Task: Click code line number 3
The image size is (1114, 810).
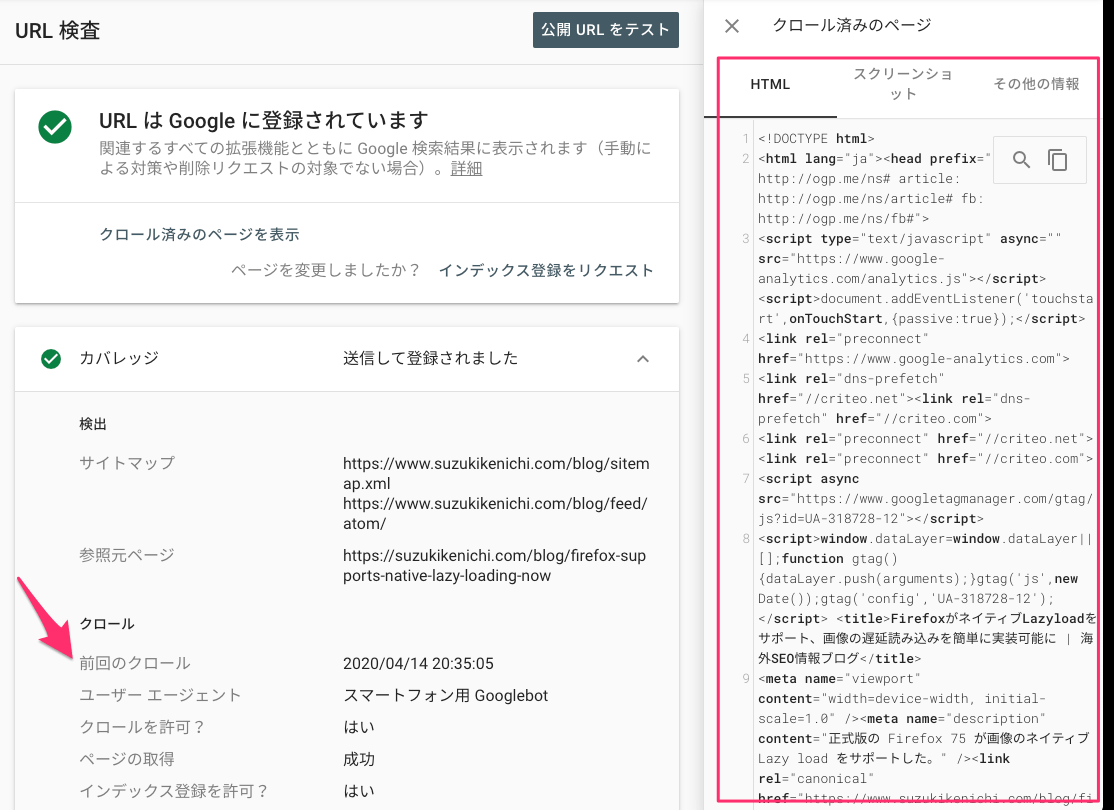Action: (745, 239)
